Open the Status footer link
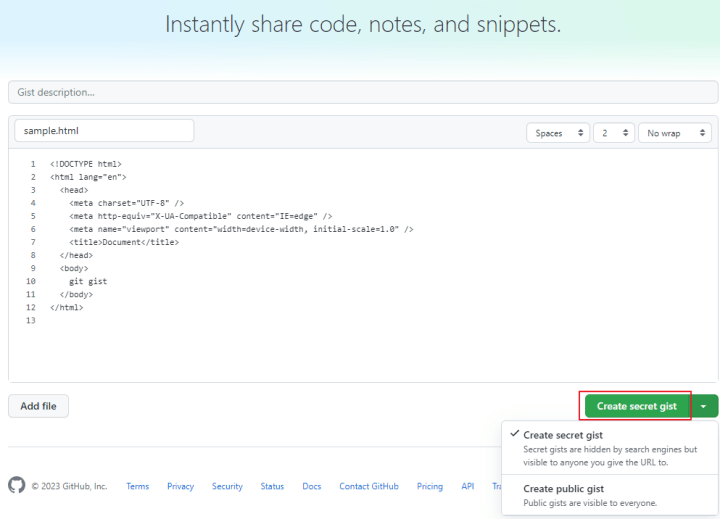Image resolution: width=720 pixels, height=519 pixels. pos(272,486)
